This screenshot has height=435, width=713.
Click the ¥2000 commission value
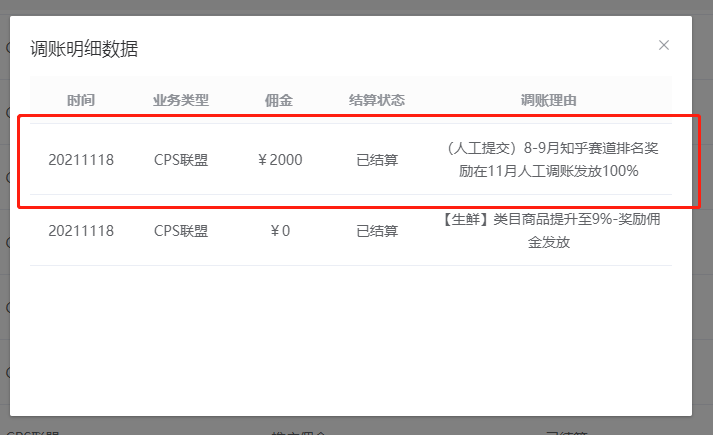pyautogui.click(x=280, y=160)
